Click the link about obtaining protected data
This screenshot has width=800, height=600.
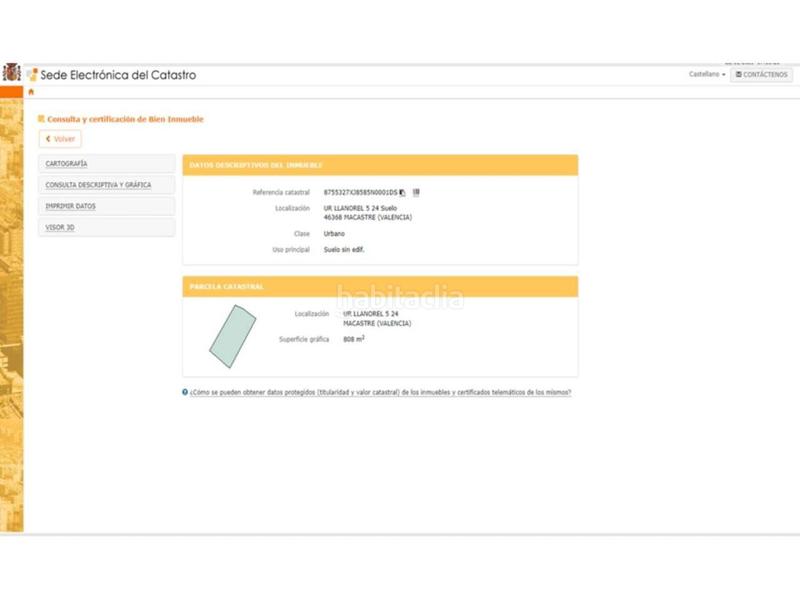(380, 393)
